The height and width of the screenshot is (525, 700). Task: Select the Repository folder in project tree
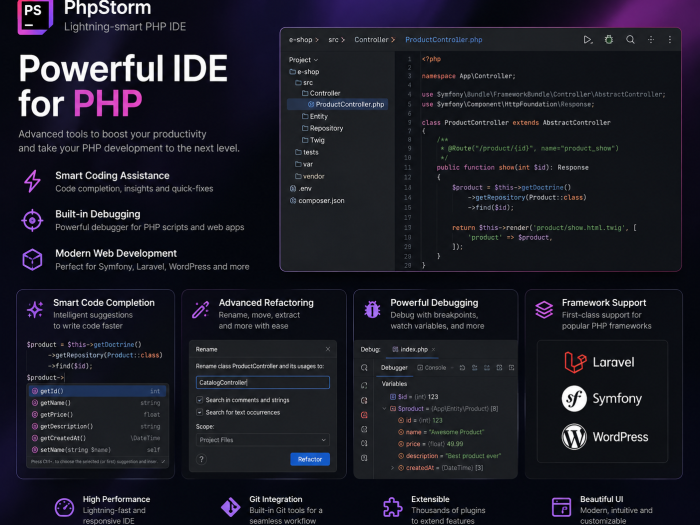(x=322, y=128)
